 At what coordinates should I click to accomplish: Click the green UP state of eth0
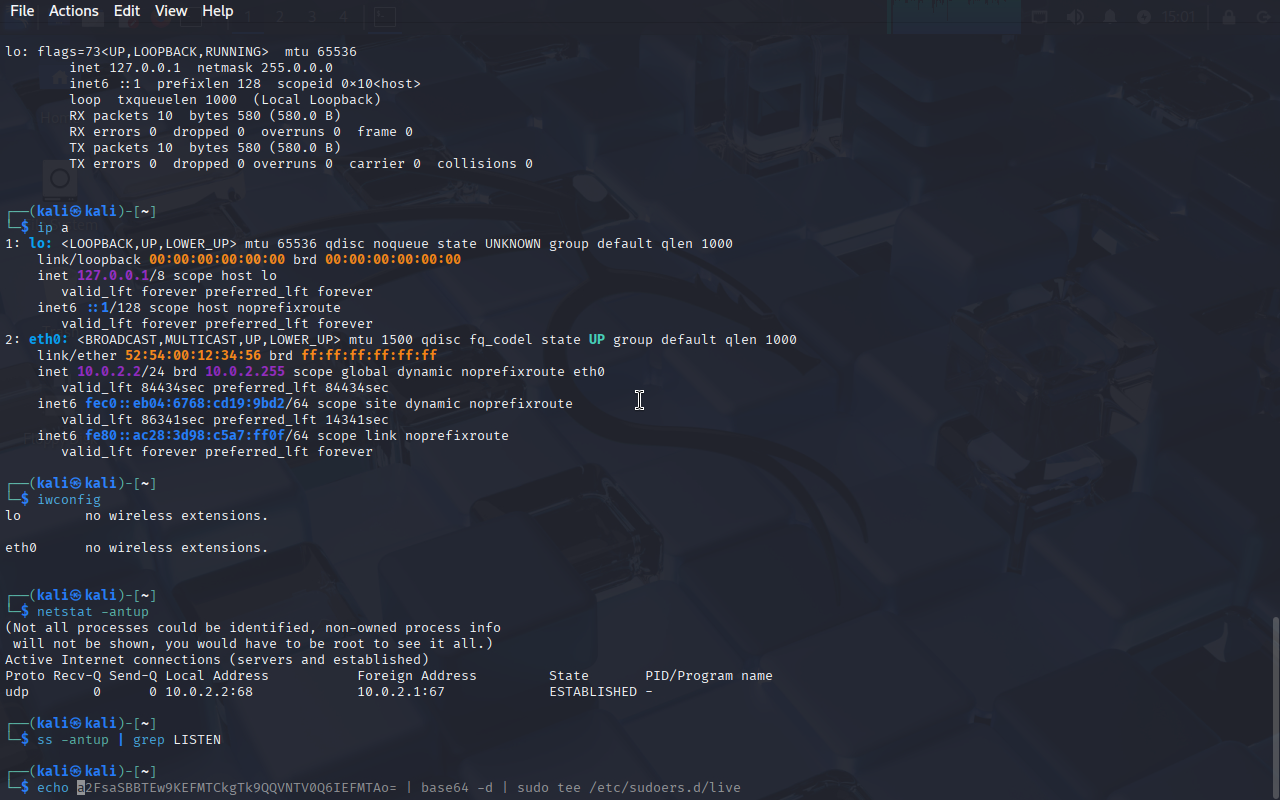click(597, 340)
